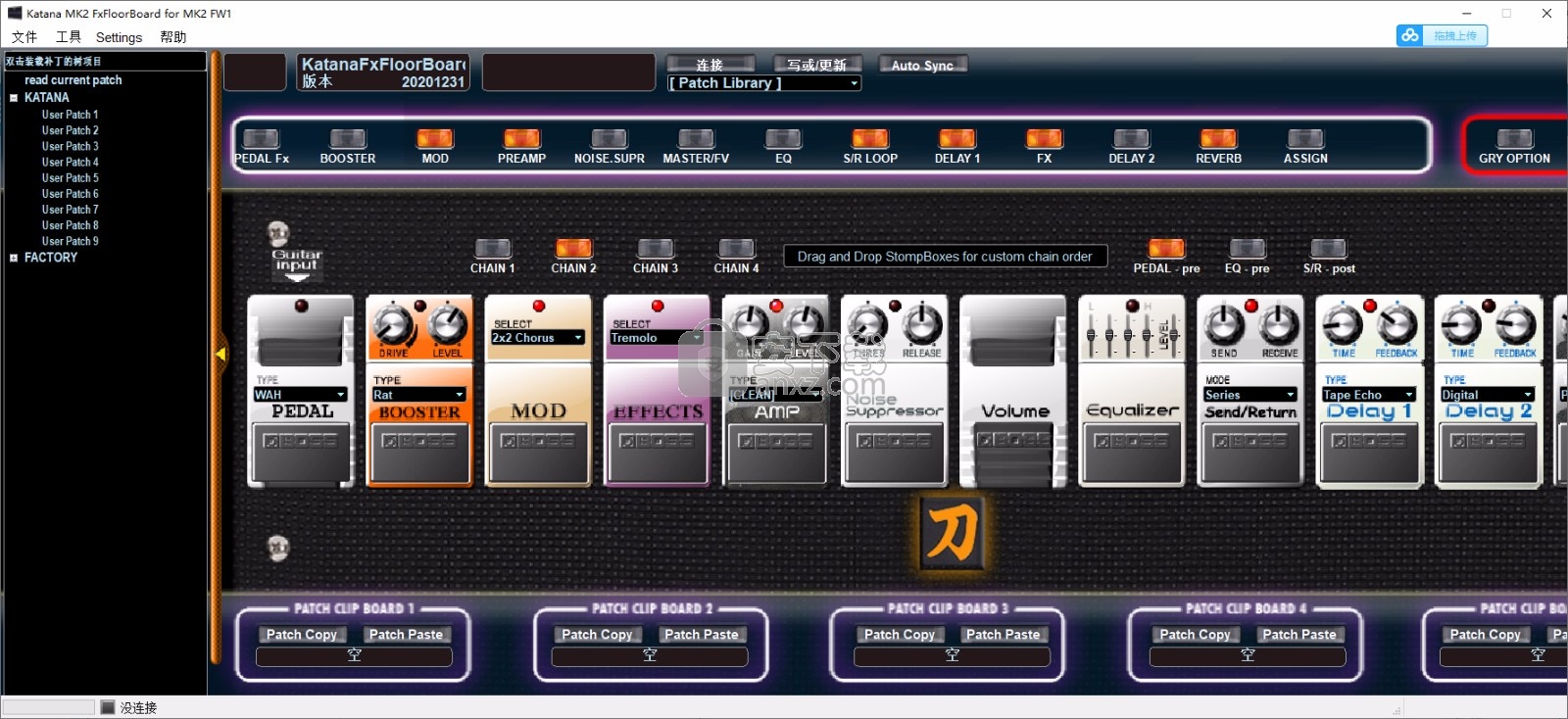Image resolution: width=1568 pixels, height=719 pixels.
Task: Click the Guitar input skull icon
Action: pyautogui.click(x=279, y=234)
